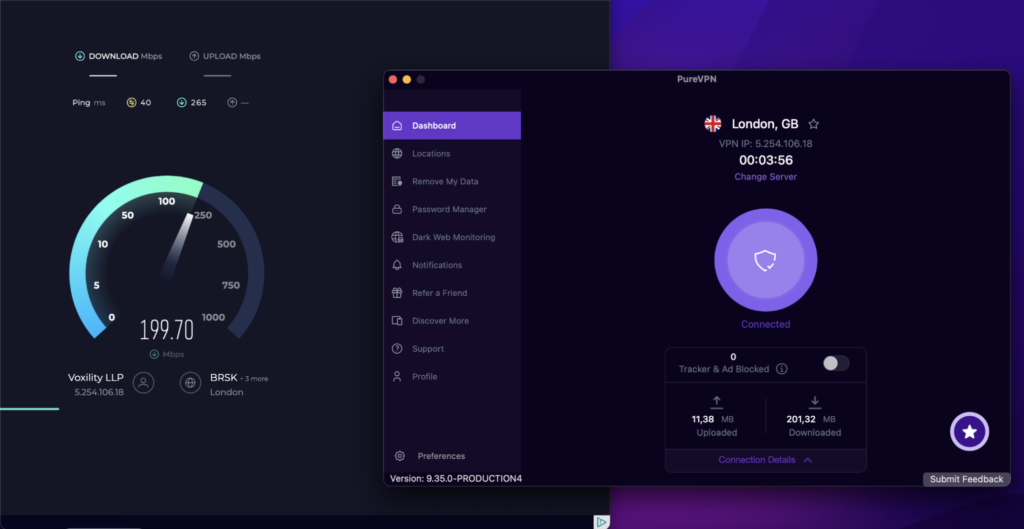Click the ad choices icon at bottom
Screen dimensions: 1024x529
[601, 522]
